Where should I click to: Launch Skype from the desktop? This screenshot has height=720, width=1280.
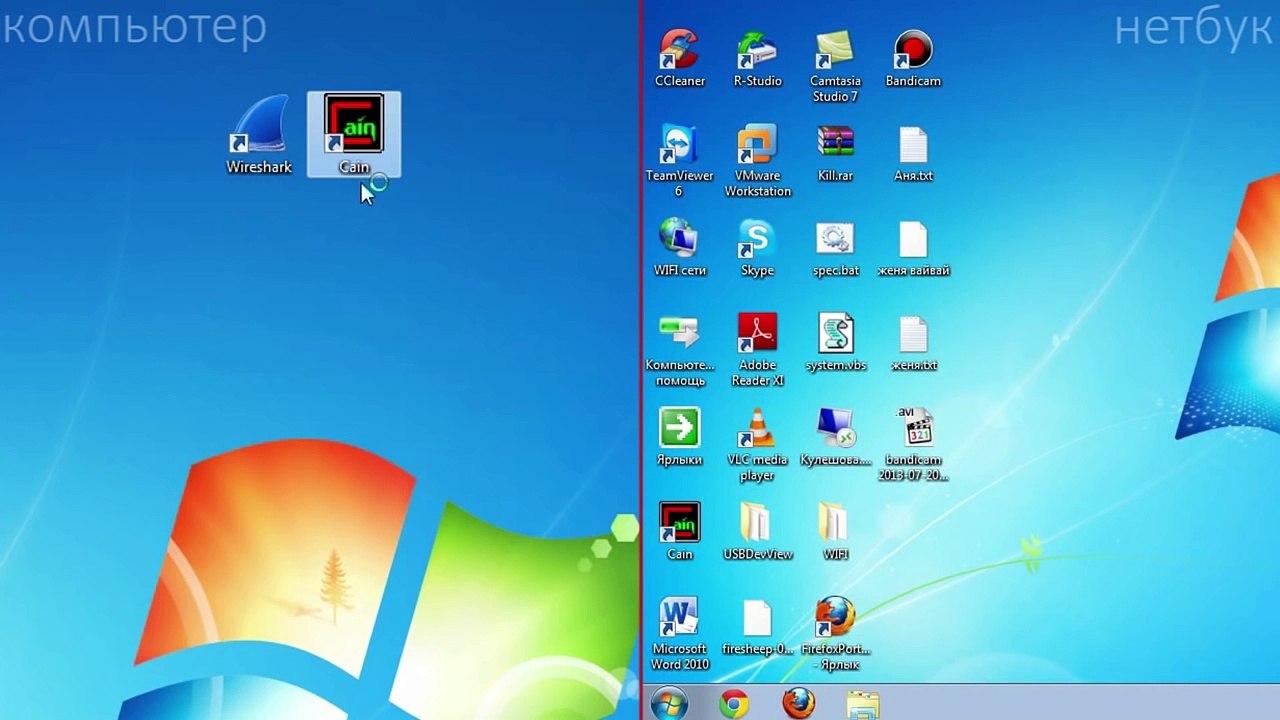[757, 248]
